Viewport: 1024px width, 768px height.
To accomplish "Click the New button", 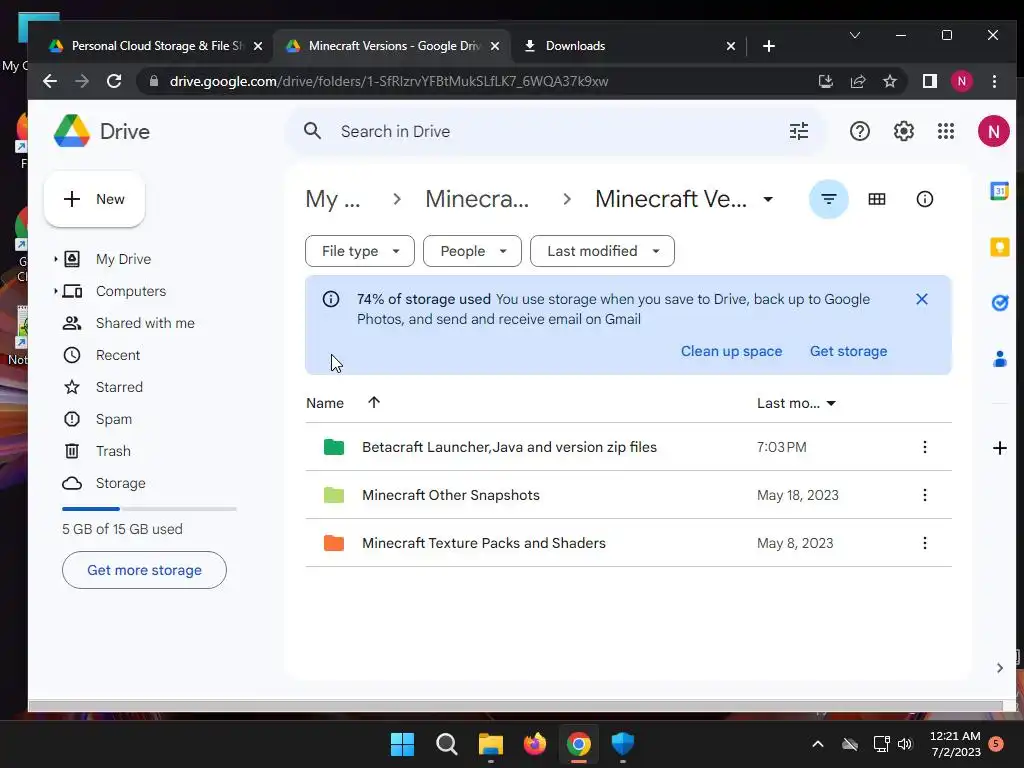I will pos(94,199).
